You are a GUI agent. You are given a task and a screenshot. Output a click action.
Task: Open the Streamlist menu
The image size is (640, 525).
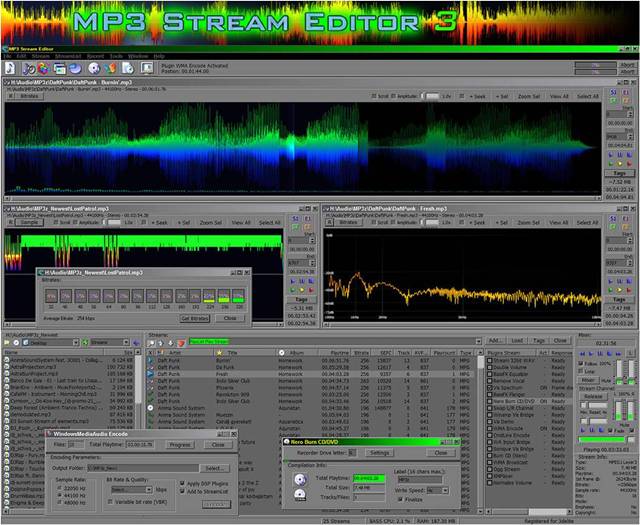tap(68, 56)
